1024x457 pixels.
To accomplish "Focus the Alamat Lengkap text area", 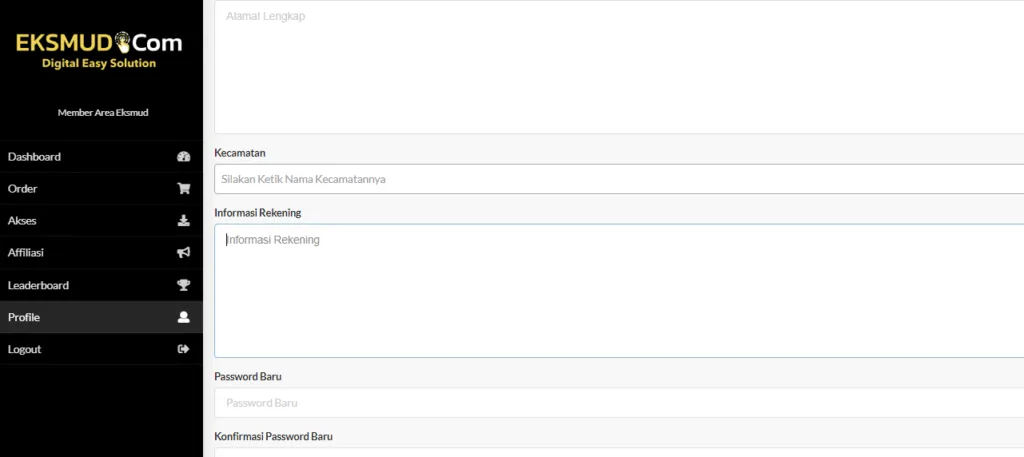I will [618, 68].
